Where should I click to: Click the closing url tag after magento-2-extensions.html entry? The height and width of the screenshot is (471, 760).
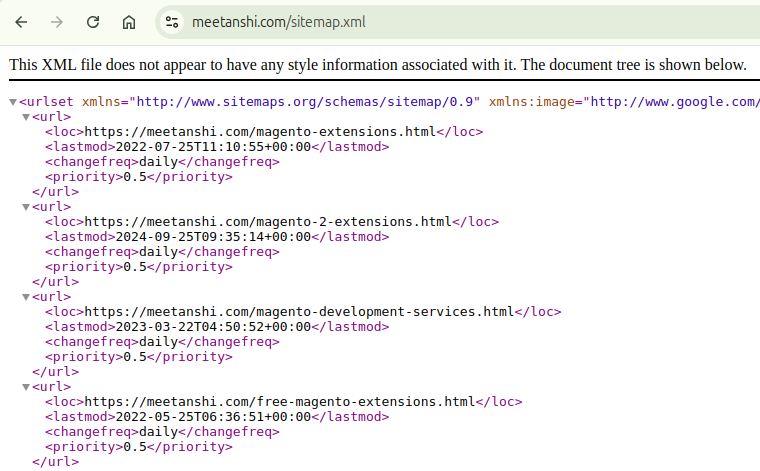(x=55, y=282)
